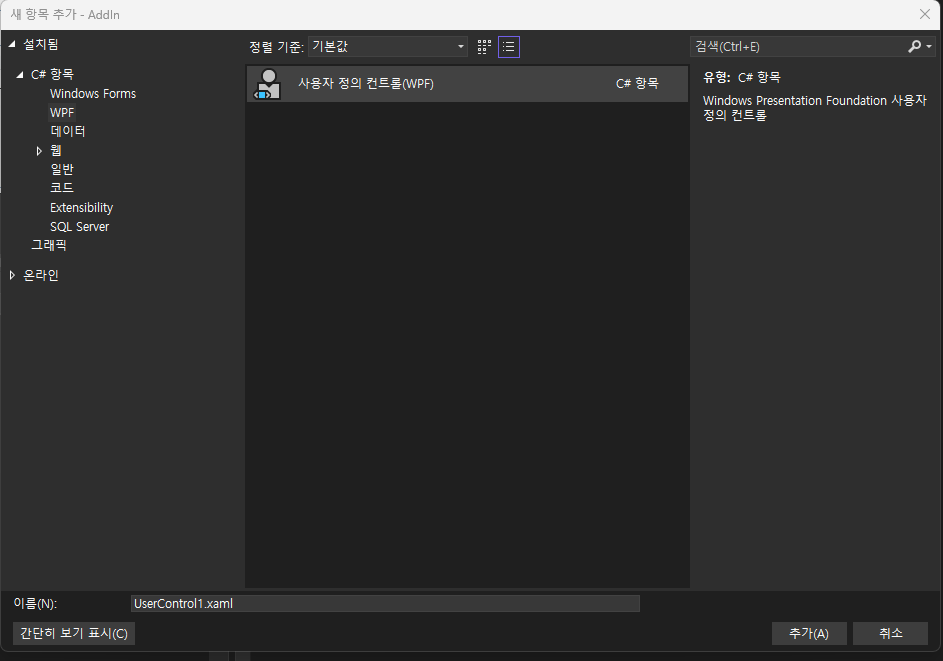Expand the 웹 tree node
Image resolution: width=943 pixels, height=661 pixels.
coord(39,151)
